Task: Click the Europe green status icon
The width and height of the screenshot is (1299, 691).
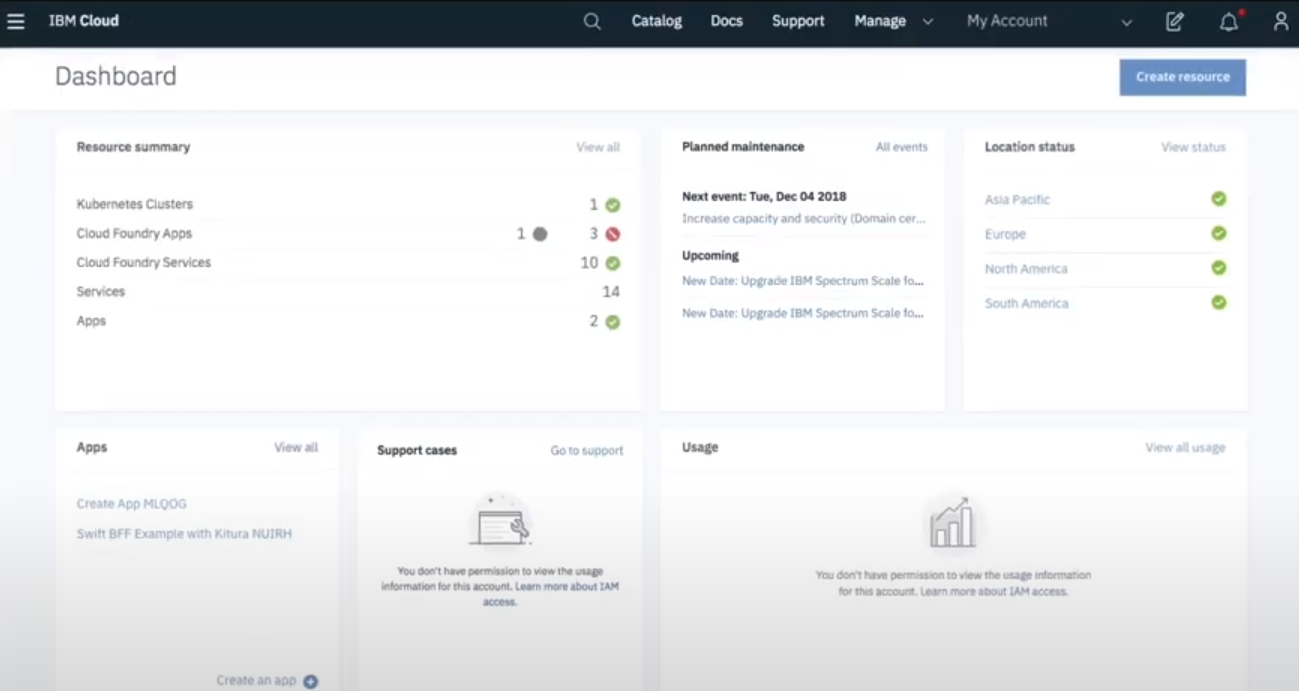Action: (x=1219, y=233)
